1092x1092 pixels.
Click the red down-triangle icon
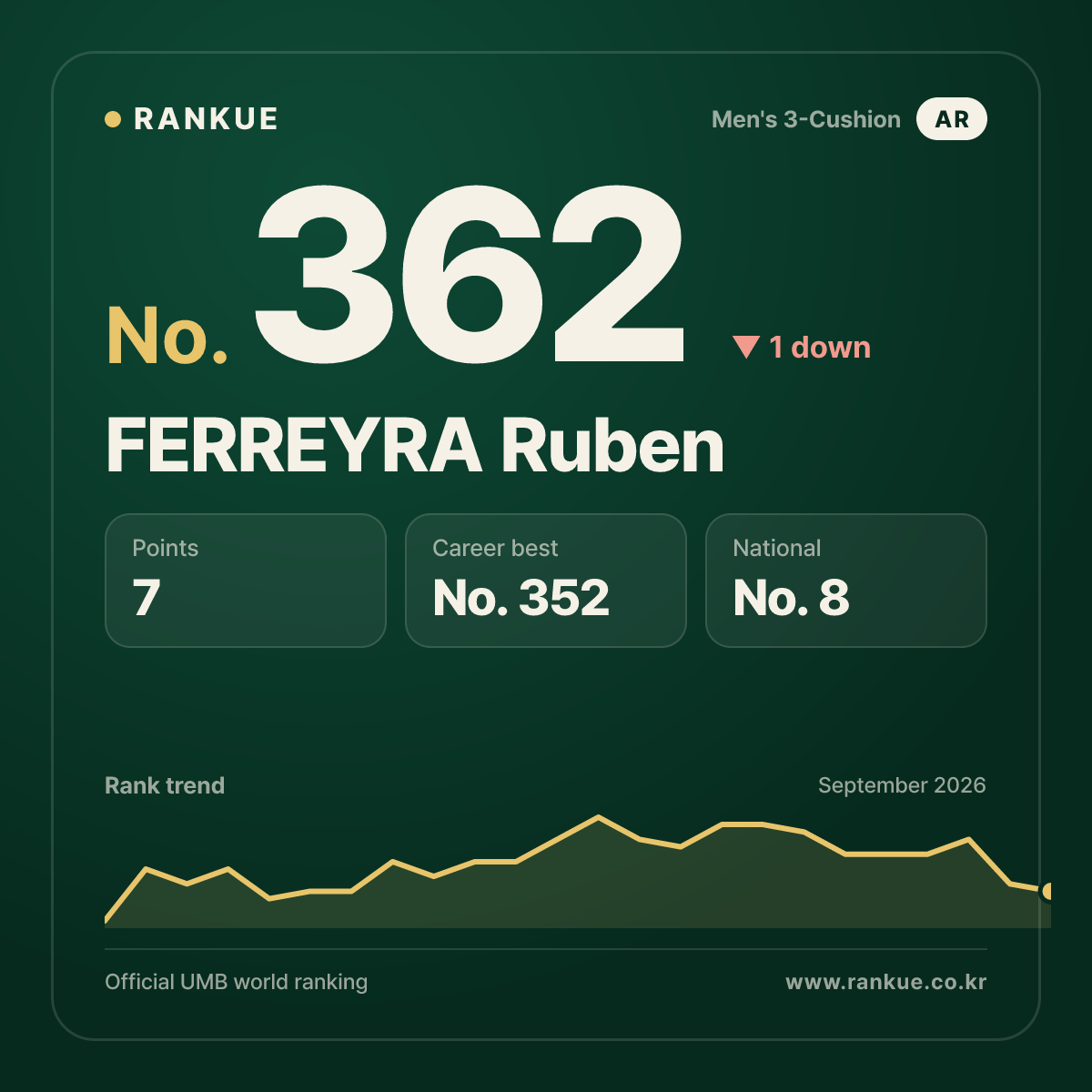click(x=746, y=347)
